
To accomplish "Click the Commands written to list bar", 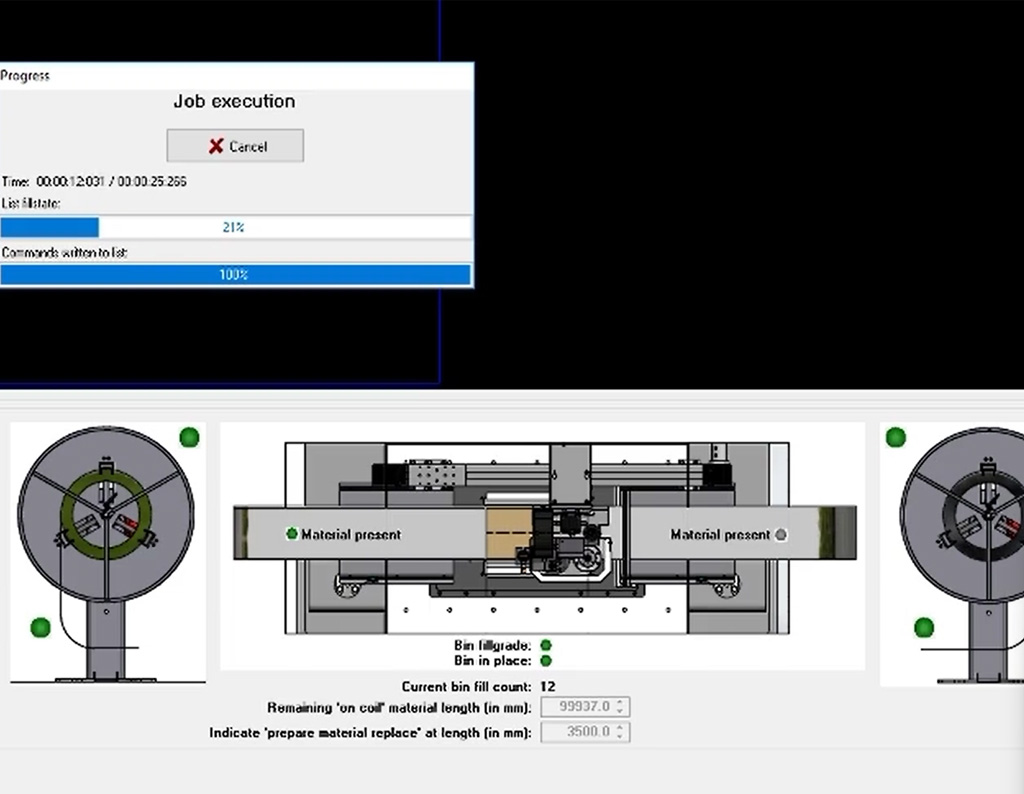I will (x=235, y=275).
